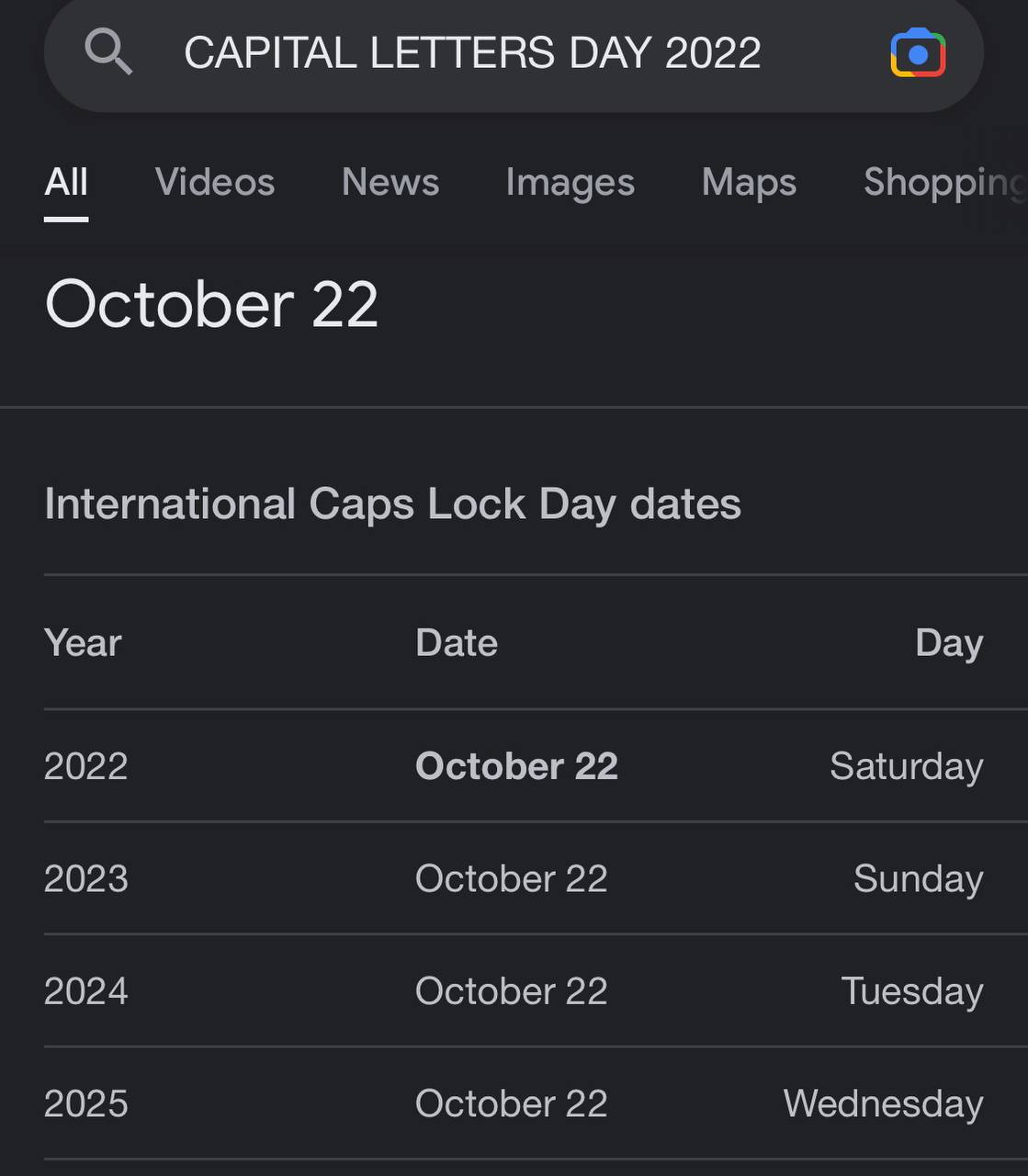Go to the Maps tab
Screen dimensions: 1028x1176
[x=749, y=183]
